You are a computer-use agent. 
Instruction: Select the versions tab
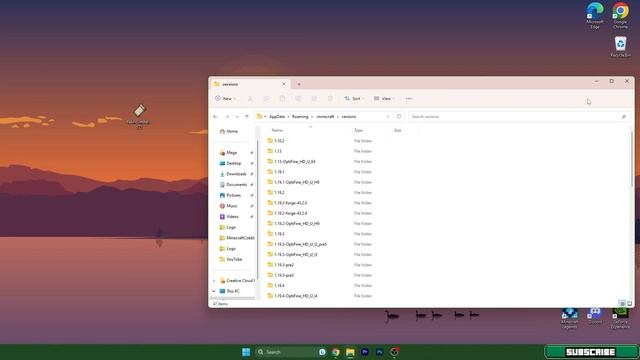pos(249,84)
